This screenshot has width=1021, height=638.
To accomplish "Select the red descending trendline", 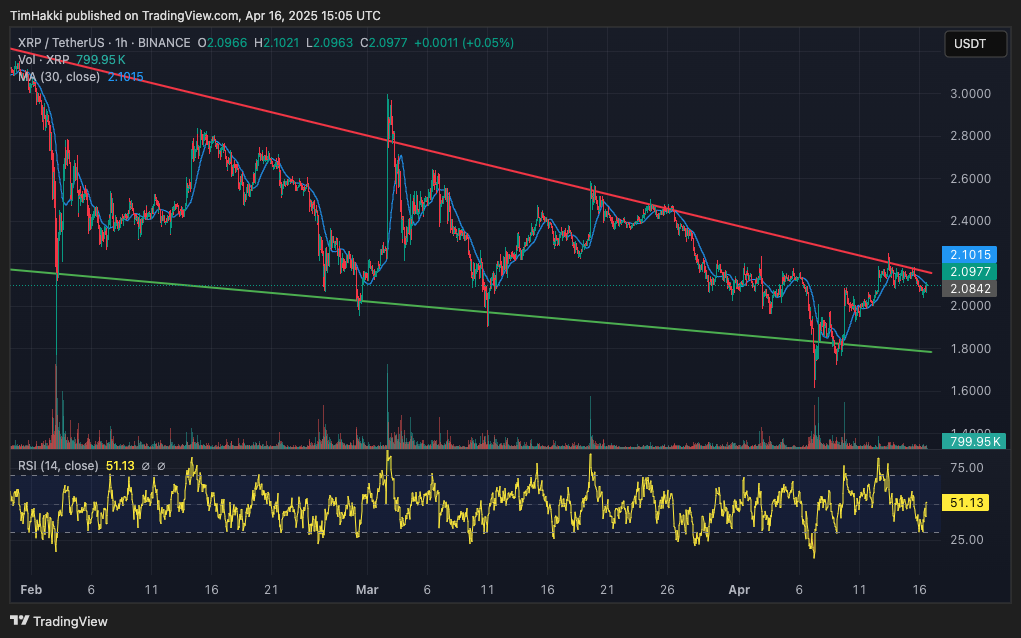I will (500, 160).
